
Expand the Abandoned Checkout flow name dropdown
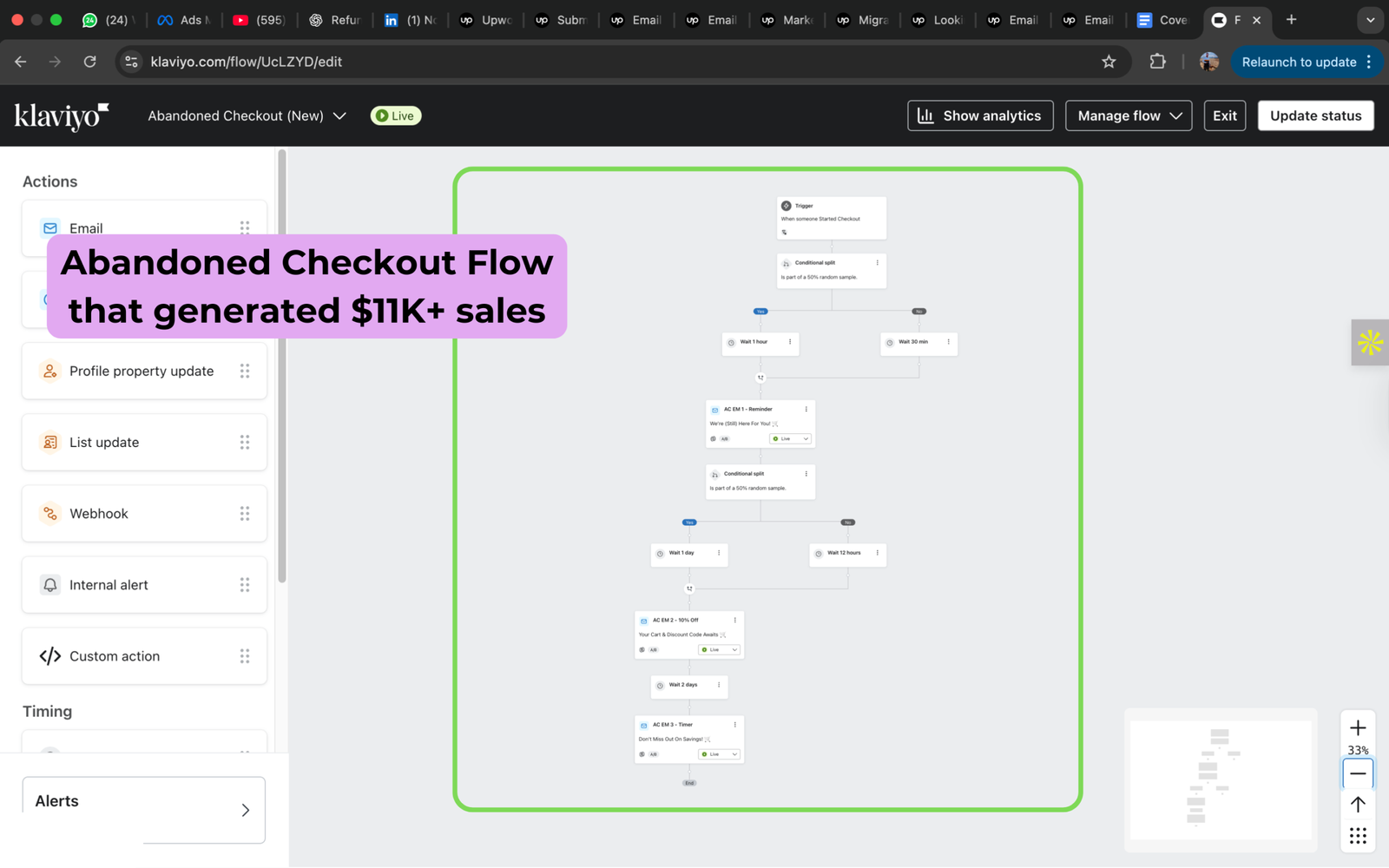click(339, 115)
